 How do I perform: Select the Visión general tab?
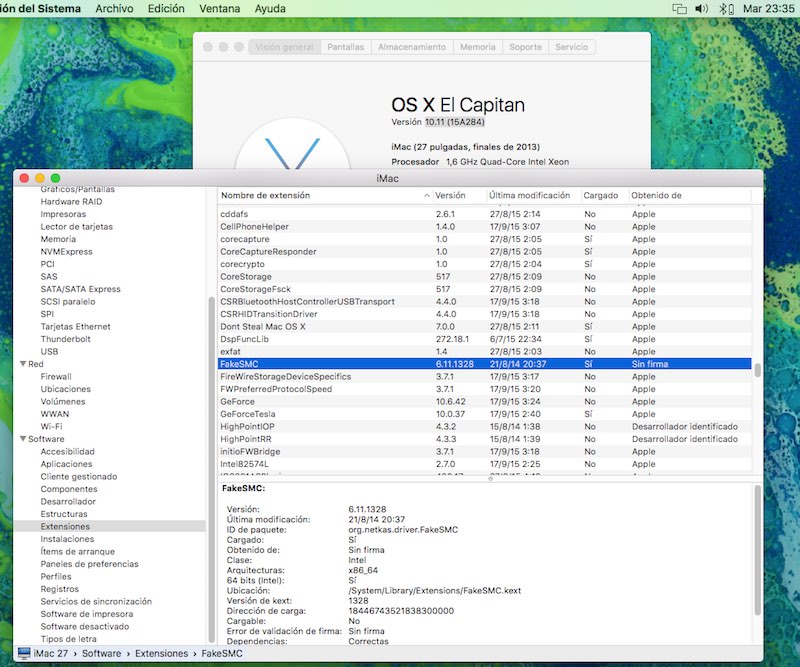click(x=284, y=47)
